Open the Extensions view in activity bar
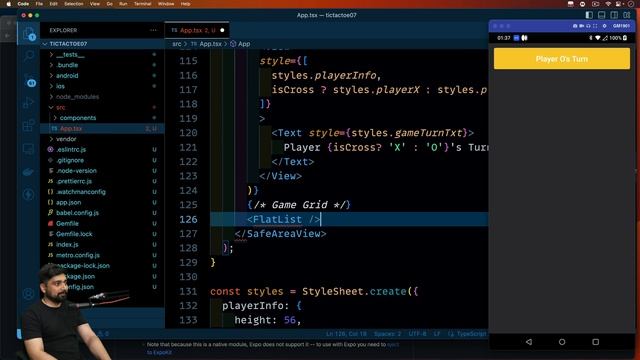The width and height of the screenshot is (640, 360). [x=28, y=125]
